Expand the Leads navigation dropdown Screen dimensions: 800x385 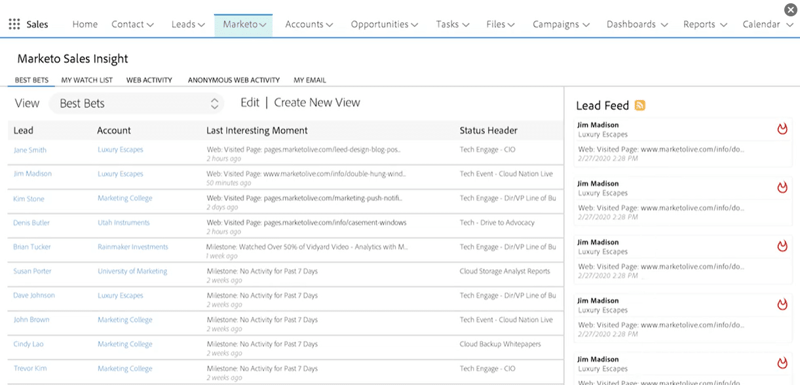pyautogui.click(x=201, y=24)
